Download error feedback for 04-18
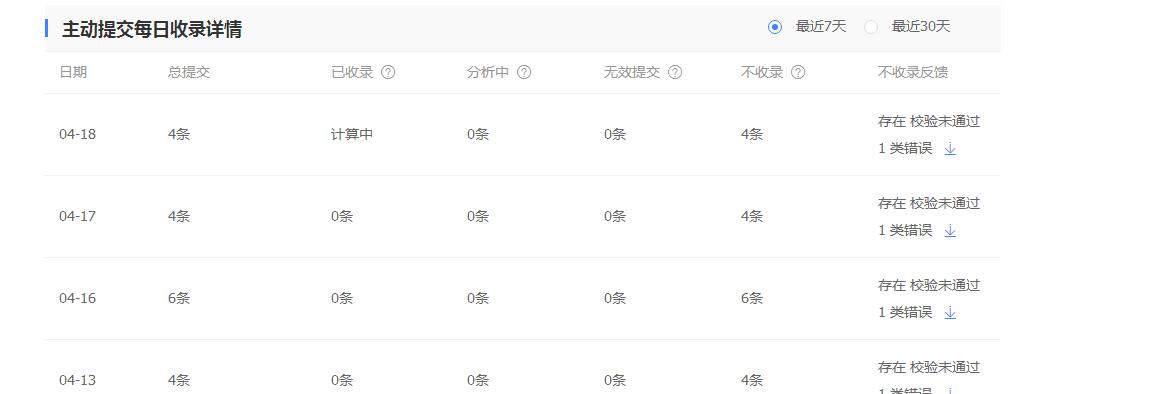 click(x=950, y=148)
